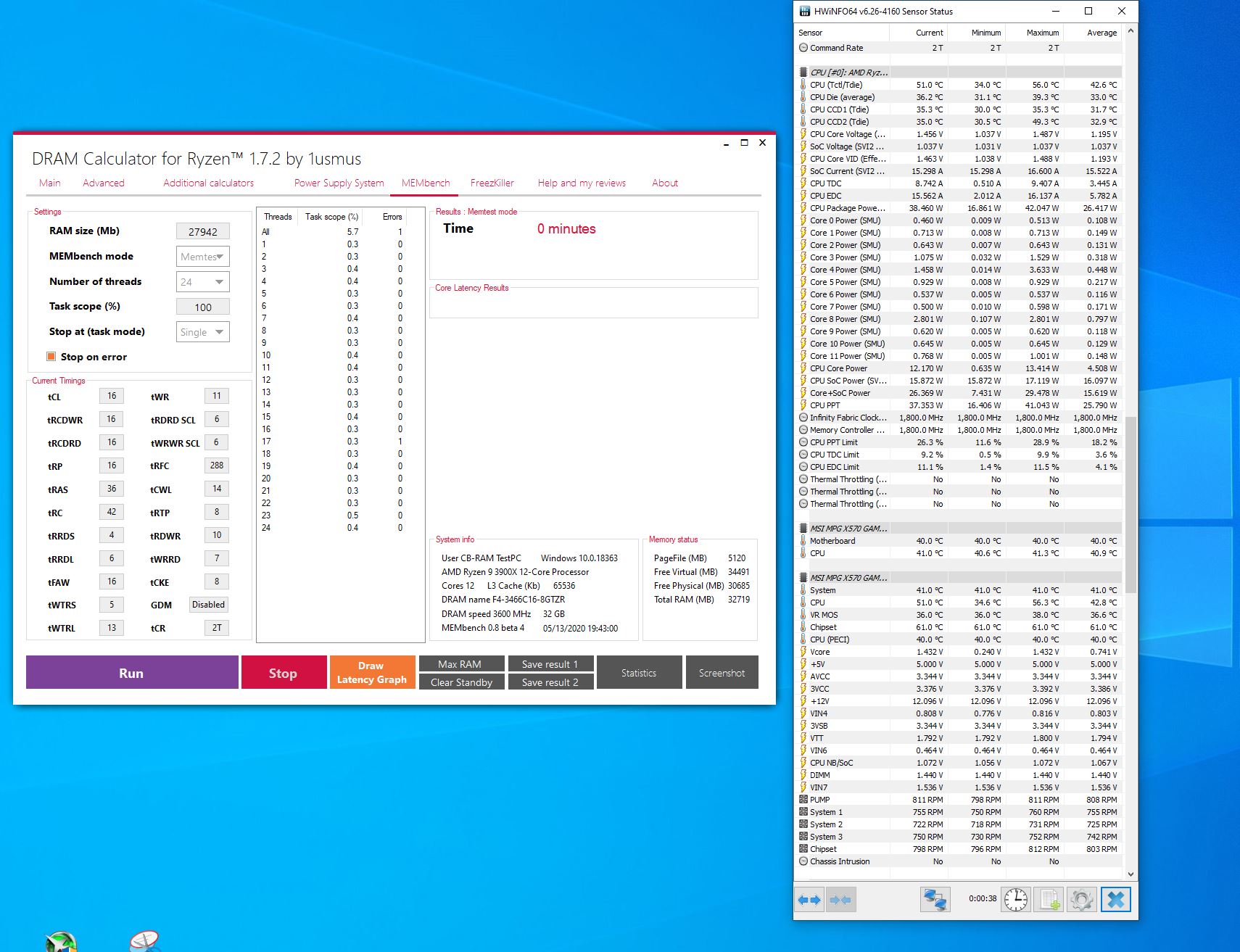This screenshot has width=1240, height=952.
Task: Open the Power Supply System tab
Action: [339, 183]
